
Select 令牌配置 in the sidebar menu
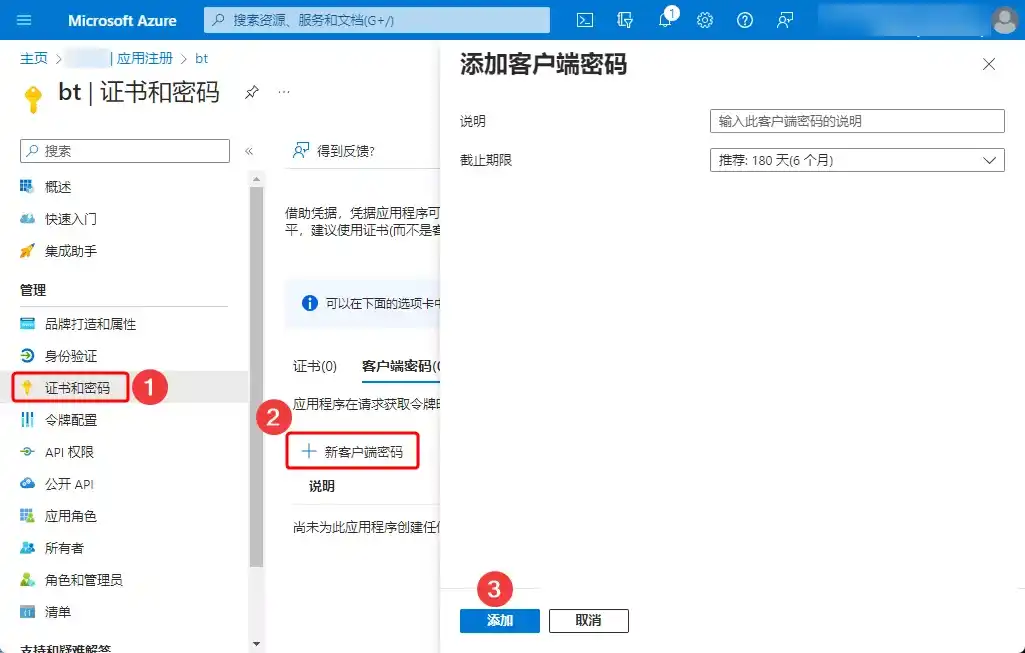click(70, 419)
